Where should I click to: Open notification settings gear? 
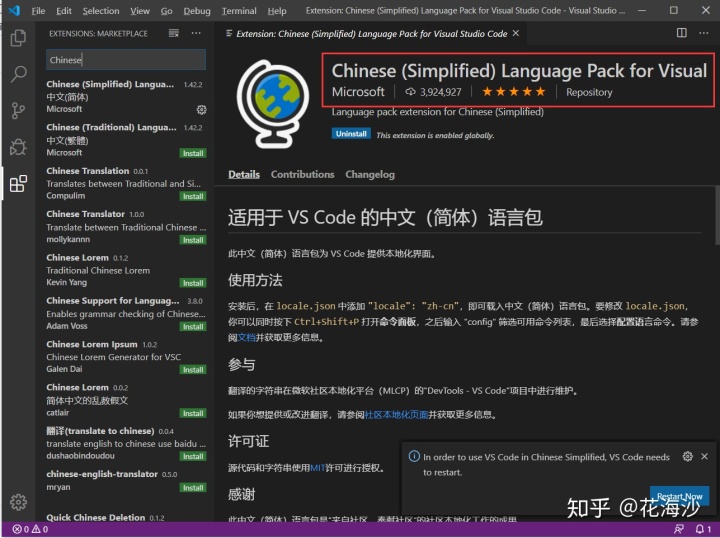[687, 456]
